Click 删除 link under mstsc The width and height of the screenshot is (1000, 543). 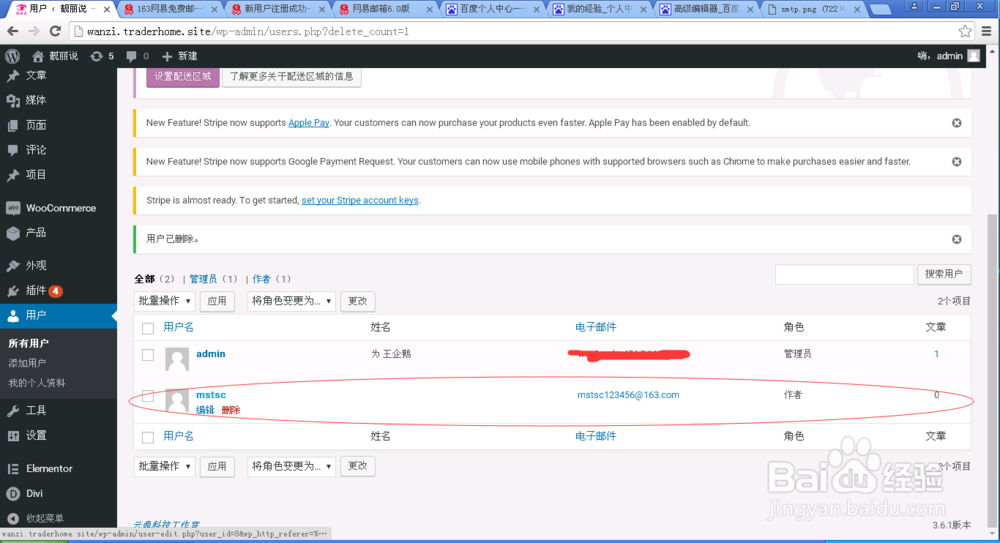[231, 410]
